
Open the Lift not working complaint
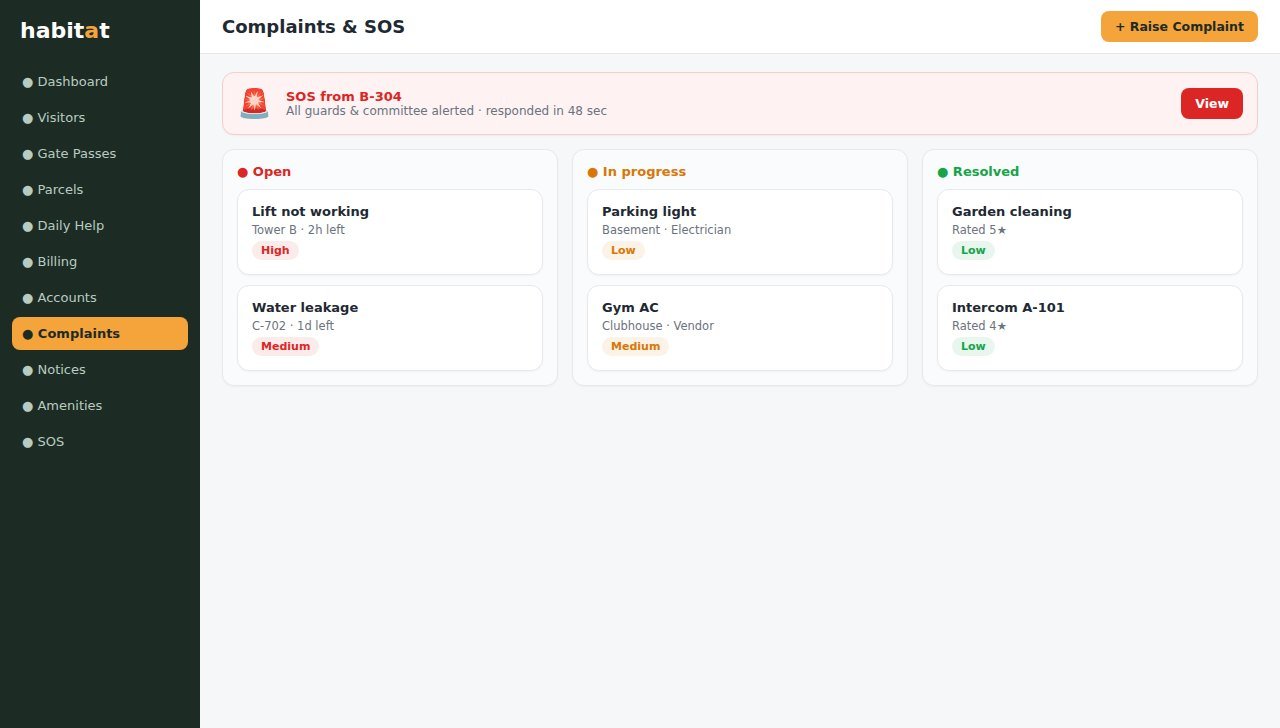tap(390, 232)
